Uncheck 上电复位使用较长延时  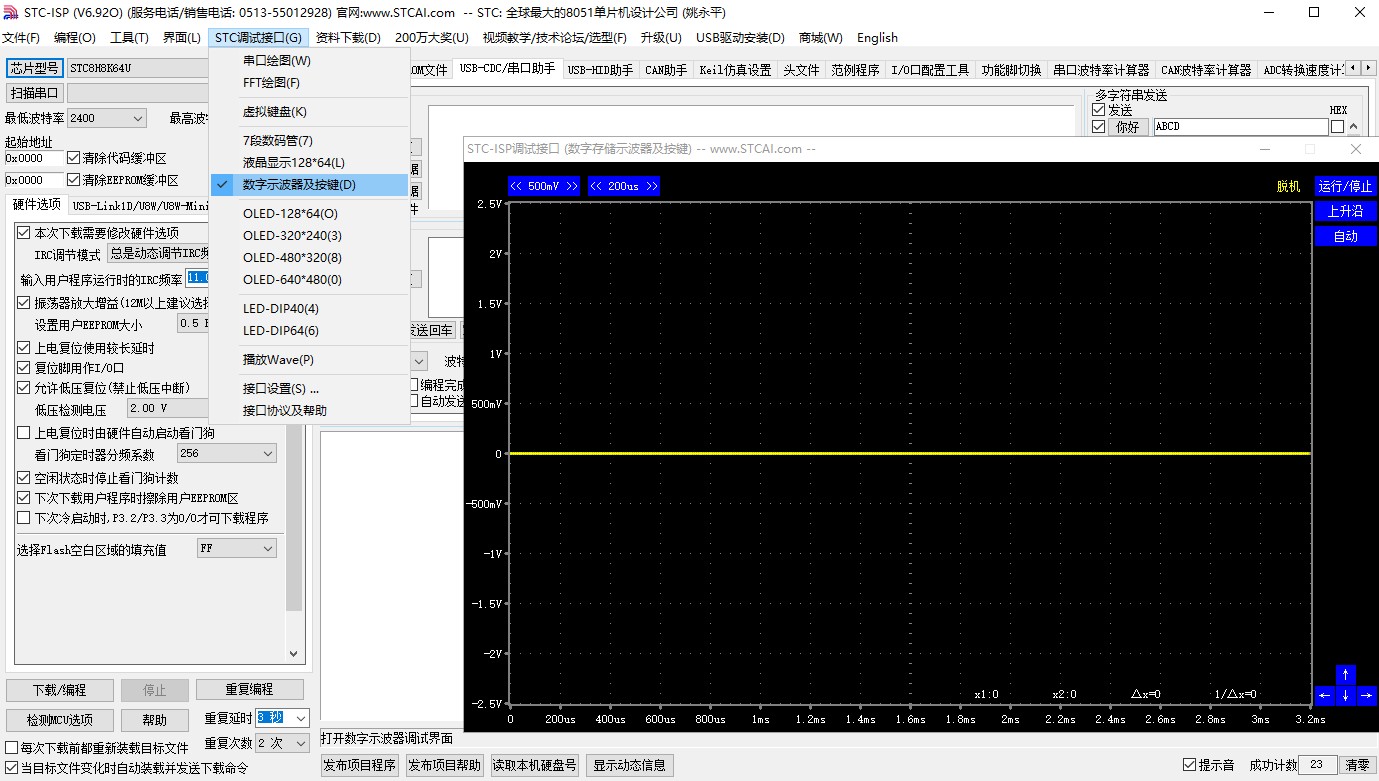(x=24, y=348)
